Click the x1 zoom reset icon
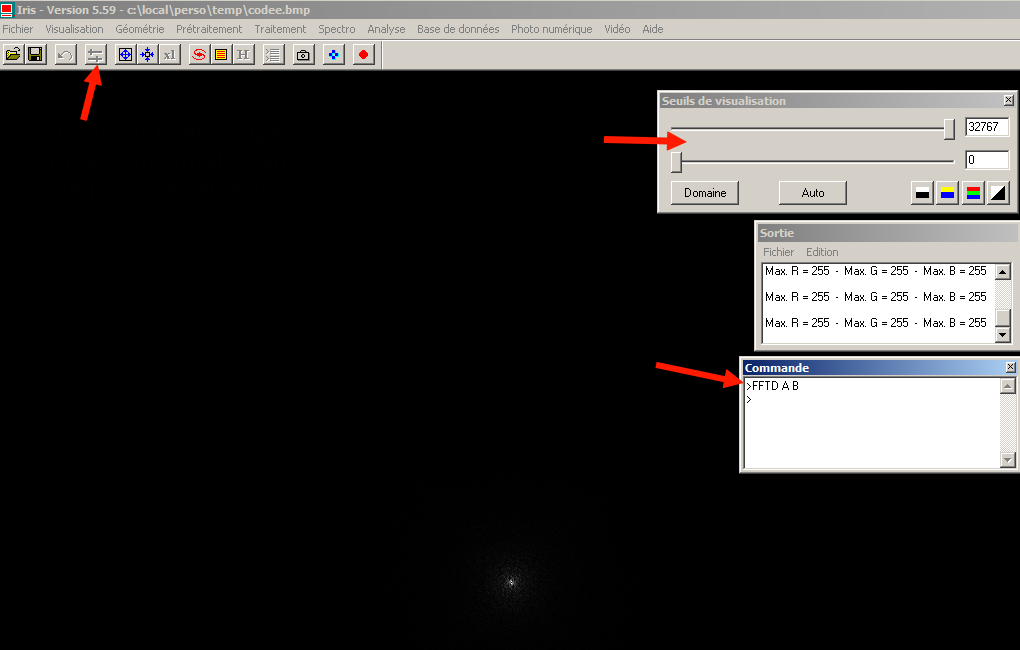Screen dimensions: 1020x650 point(169,55)
